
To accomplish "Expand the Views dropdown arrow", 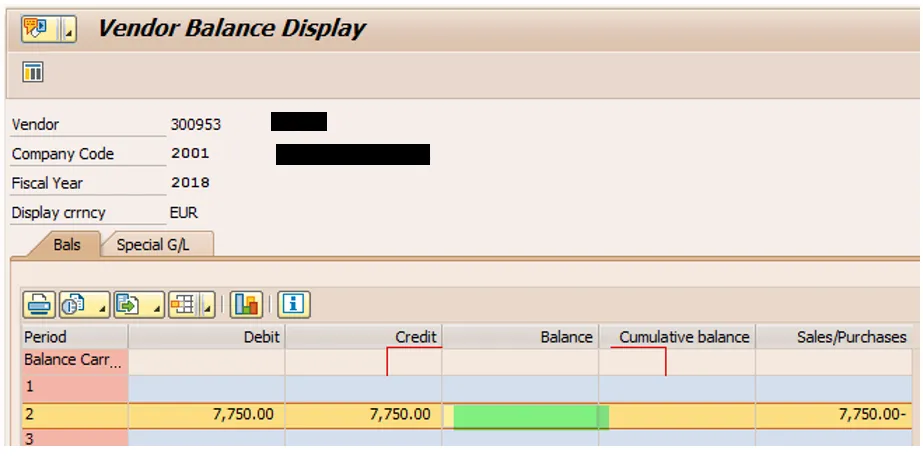I will tap(101, 304).
